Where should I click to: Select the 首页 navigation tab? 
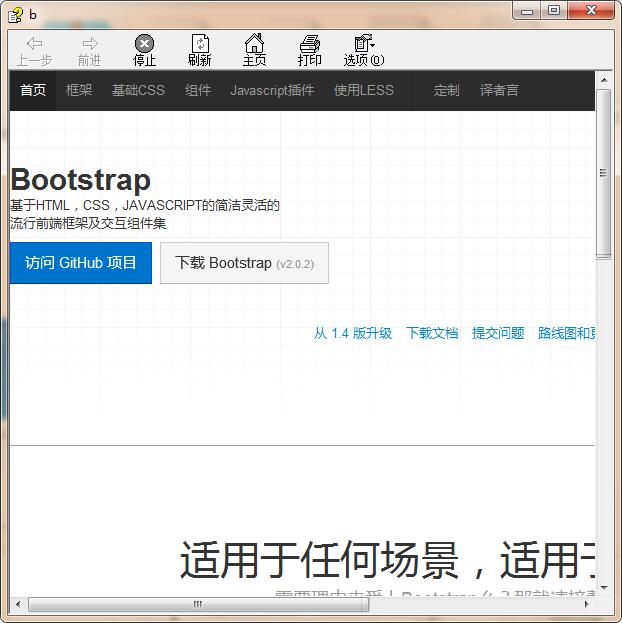point(33,90)
